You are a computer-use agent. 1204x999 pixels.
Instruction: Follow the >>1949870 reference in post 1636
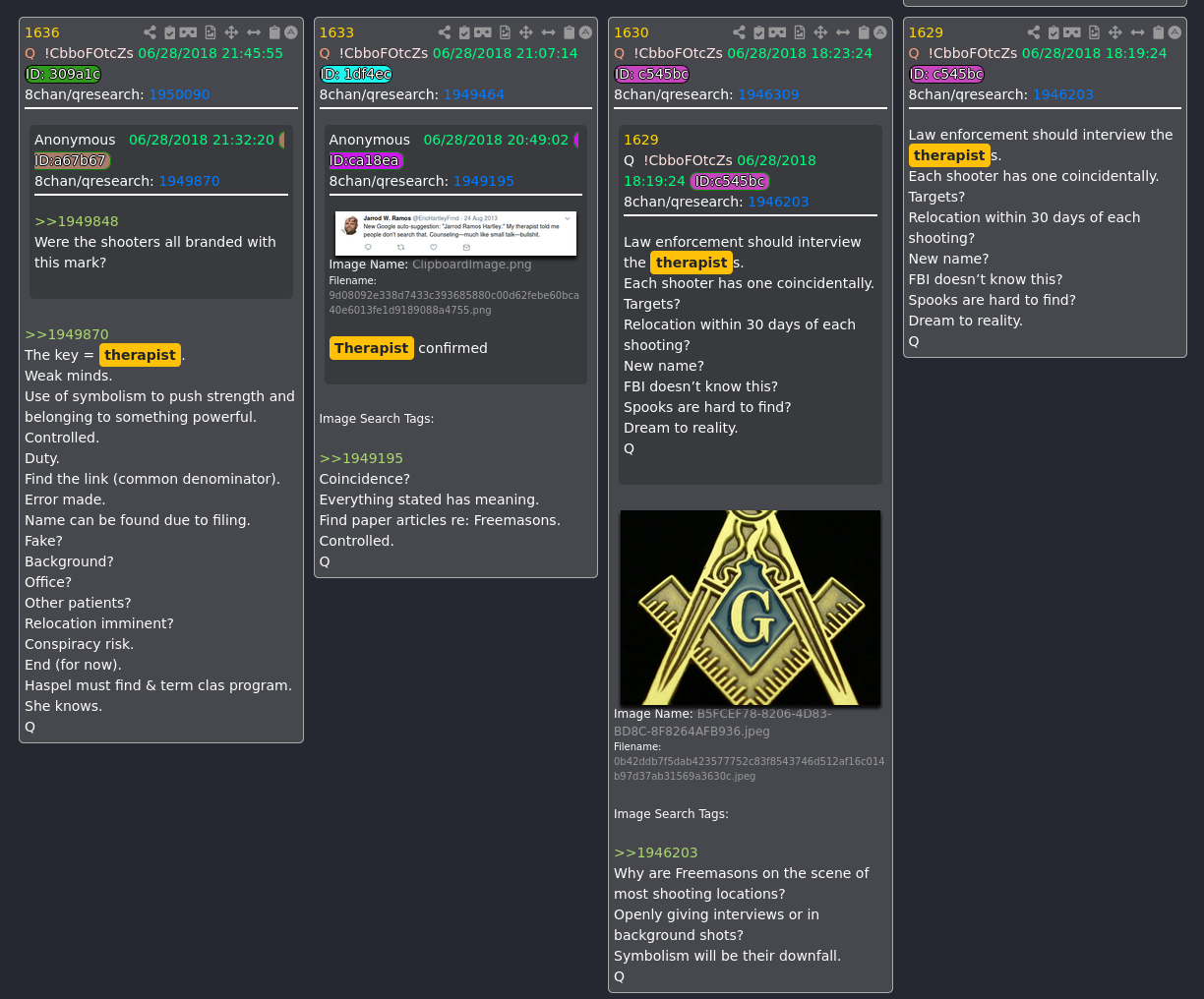click(x=67, y=334)
